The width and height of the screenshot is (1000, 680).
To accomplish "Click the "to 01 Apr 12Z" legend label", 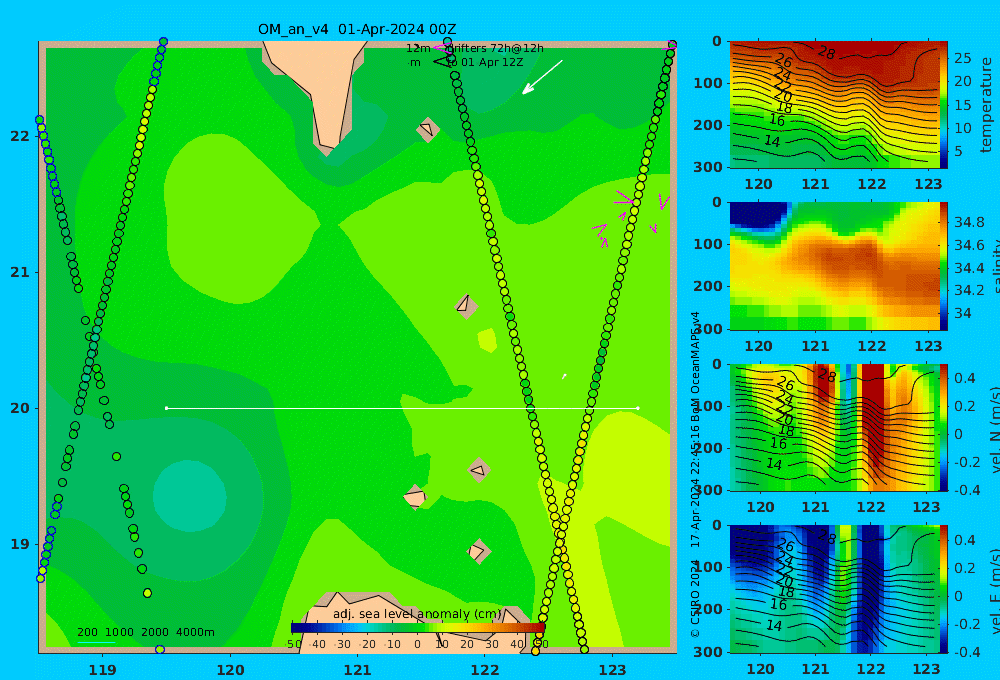I will click(x=485, y=63).
